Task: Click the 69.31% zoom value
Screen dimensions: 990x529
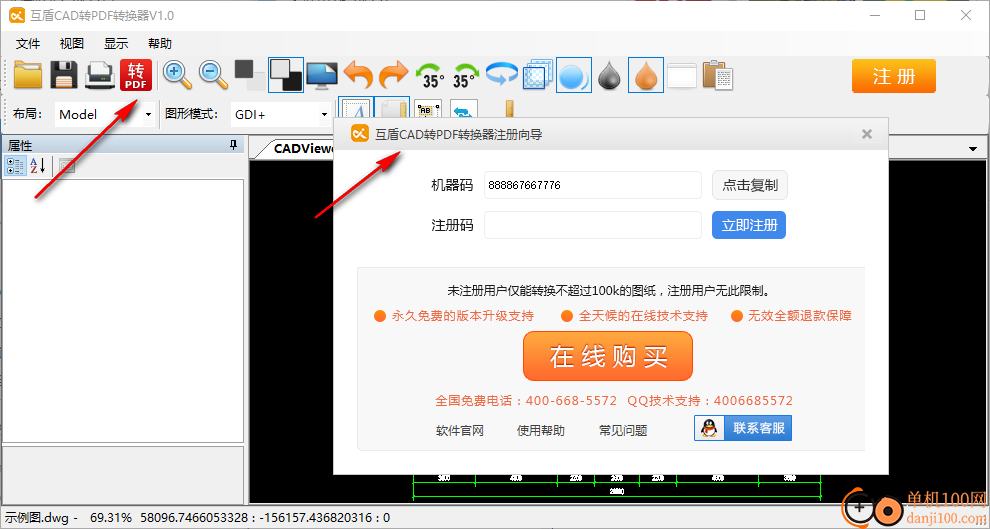Action: [x=111, y=518]
